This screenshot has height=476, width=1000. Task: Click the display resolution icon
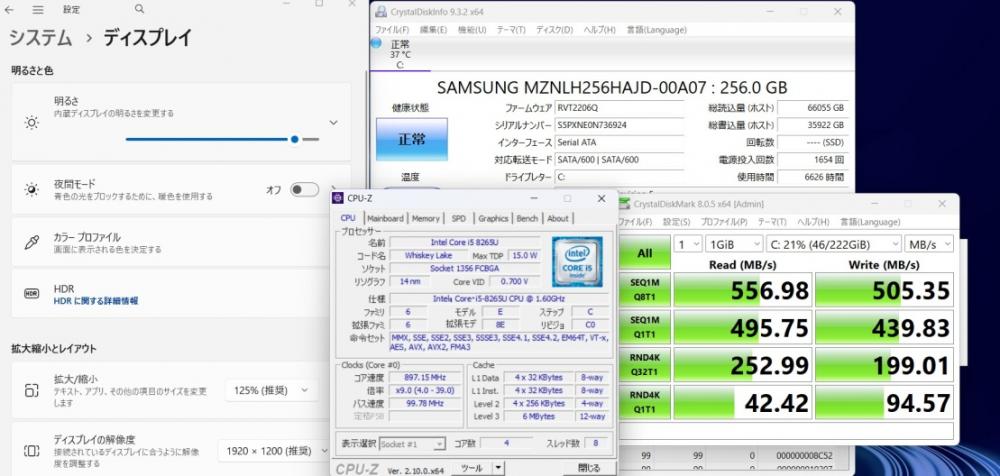[31, 451]
